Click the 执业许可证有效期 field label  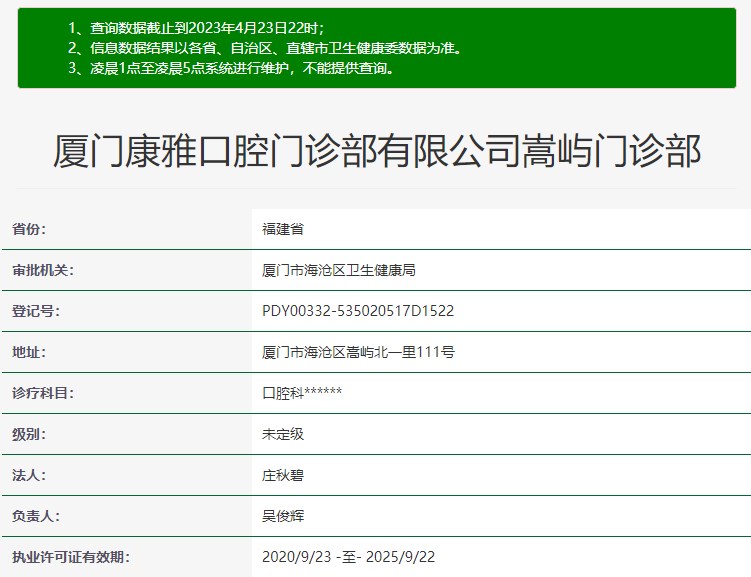click(x=71, y=557)
